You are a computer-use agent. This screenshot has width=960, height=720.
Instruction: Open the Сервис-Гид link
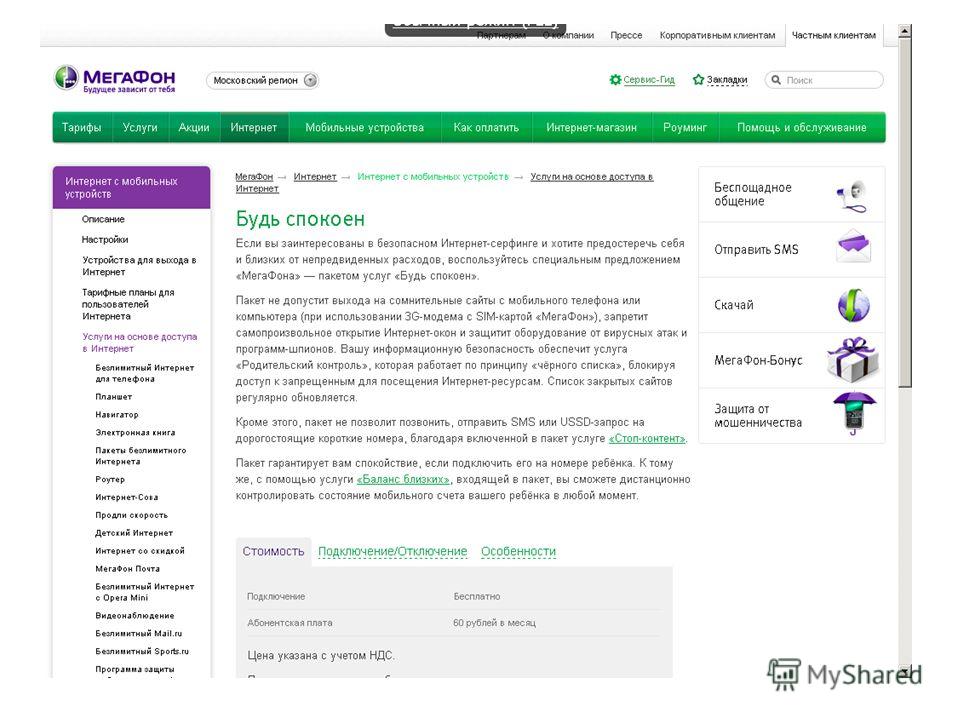click(x=649, y=80)
